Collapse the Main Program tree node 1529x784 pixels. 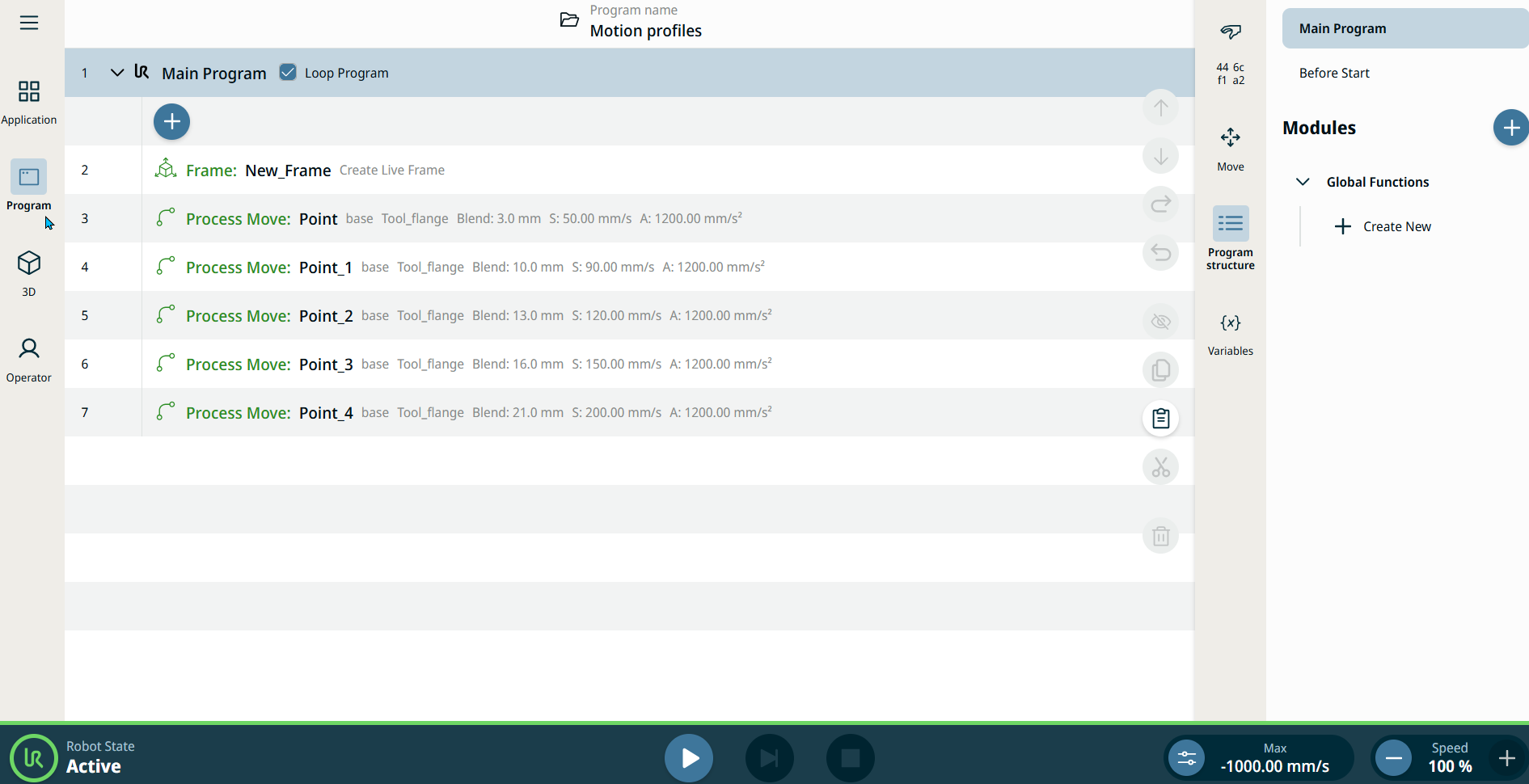click(x=117, y=73)
